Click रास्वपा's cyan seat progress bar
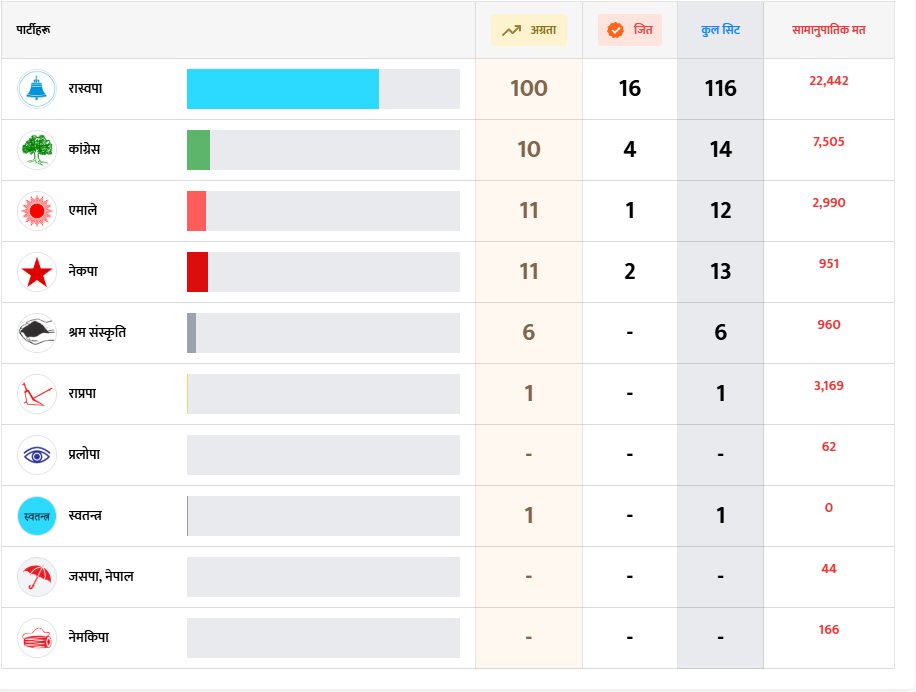This screenshot has width=916, height=692. tap(283, 89)
